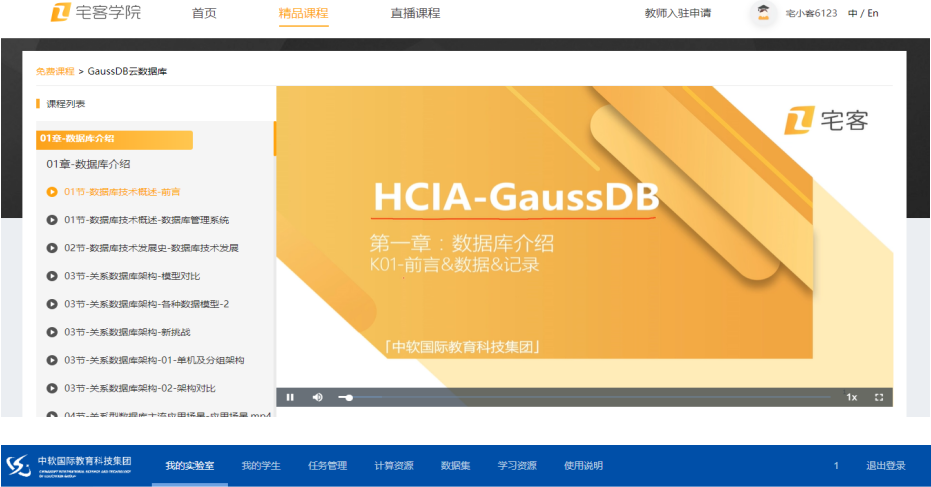Viewport: 931px width, 487px height.
Task: Pause the video with the pause button
Action: [x=290, y=397]
